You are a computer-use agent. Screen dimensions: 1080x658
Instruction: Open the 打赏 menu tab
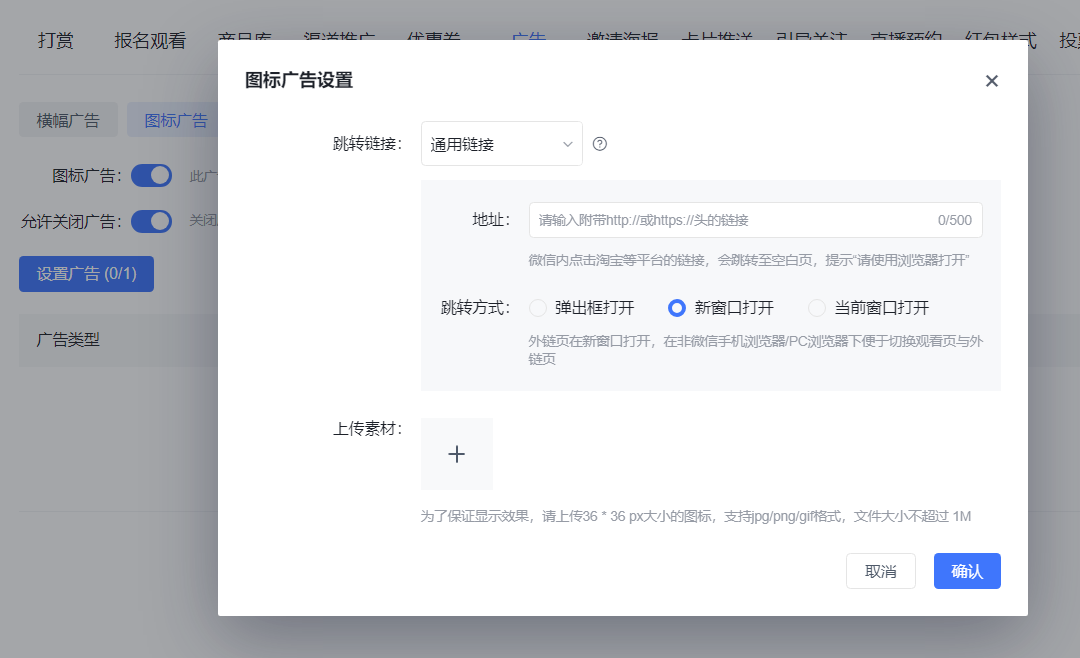click(56, 41)
